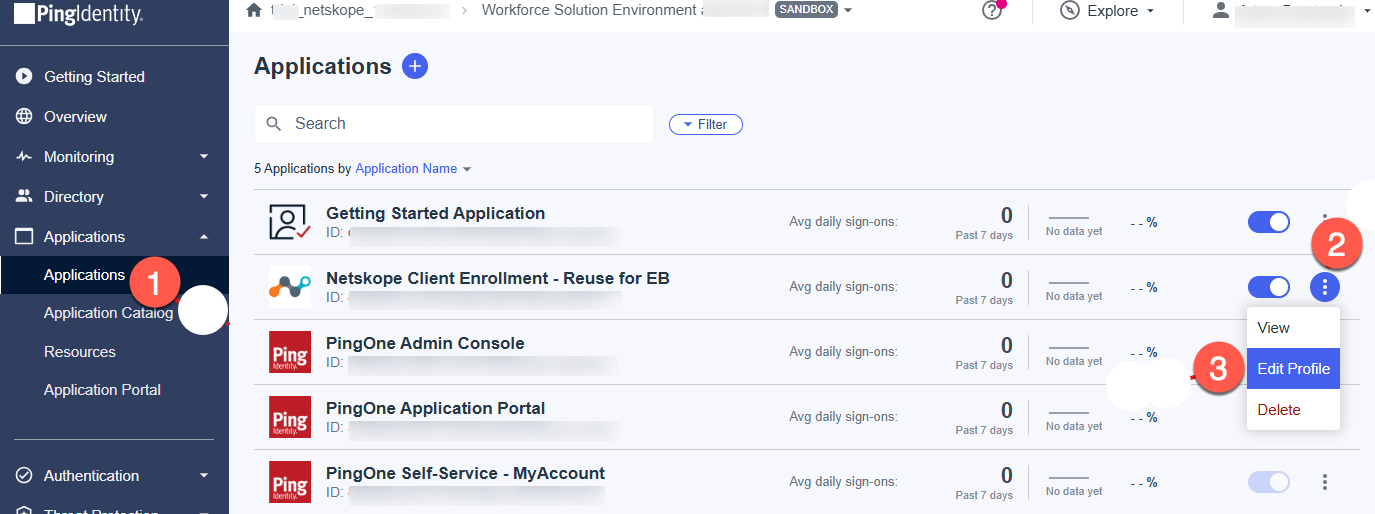Open PingOne Application Portal entry
1375x514 pixels.
(x=435, y=408)
